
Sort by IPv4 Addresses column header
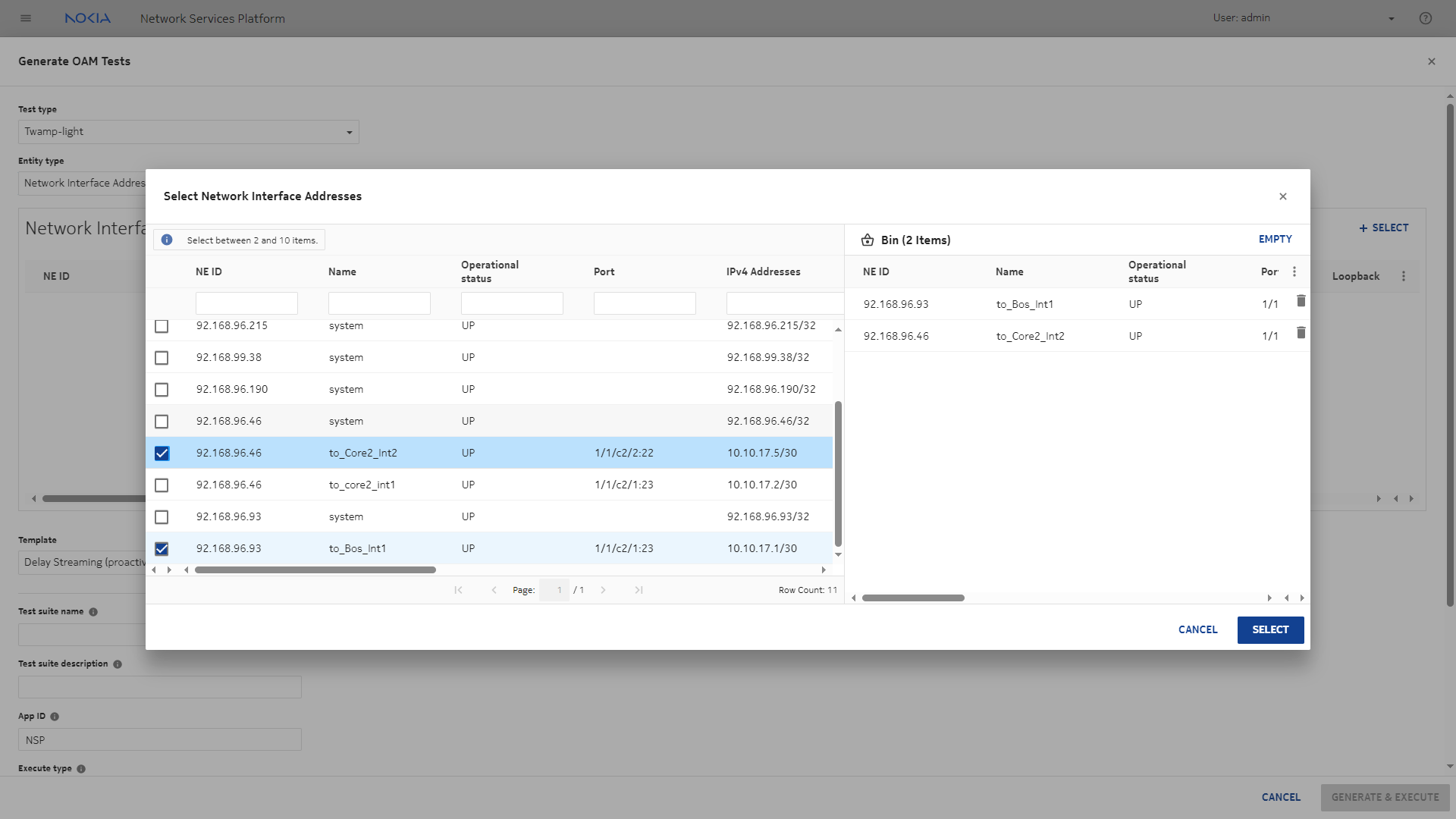click(x=763, y=271)
